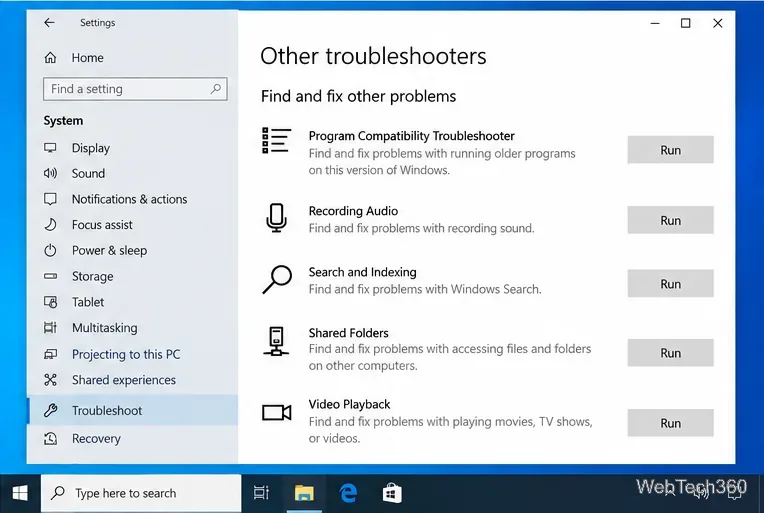Select Tablet in the sidebar
Image resolution: width=764 pixels, height=513 pixels.
88,302
